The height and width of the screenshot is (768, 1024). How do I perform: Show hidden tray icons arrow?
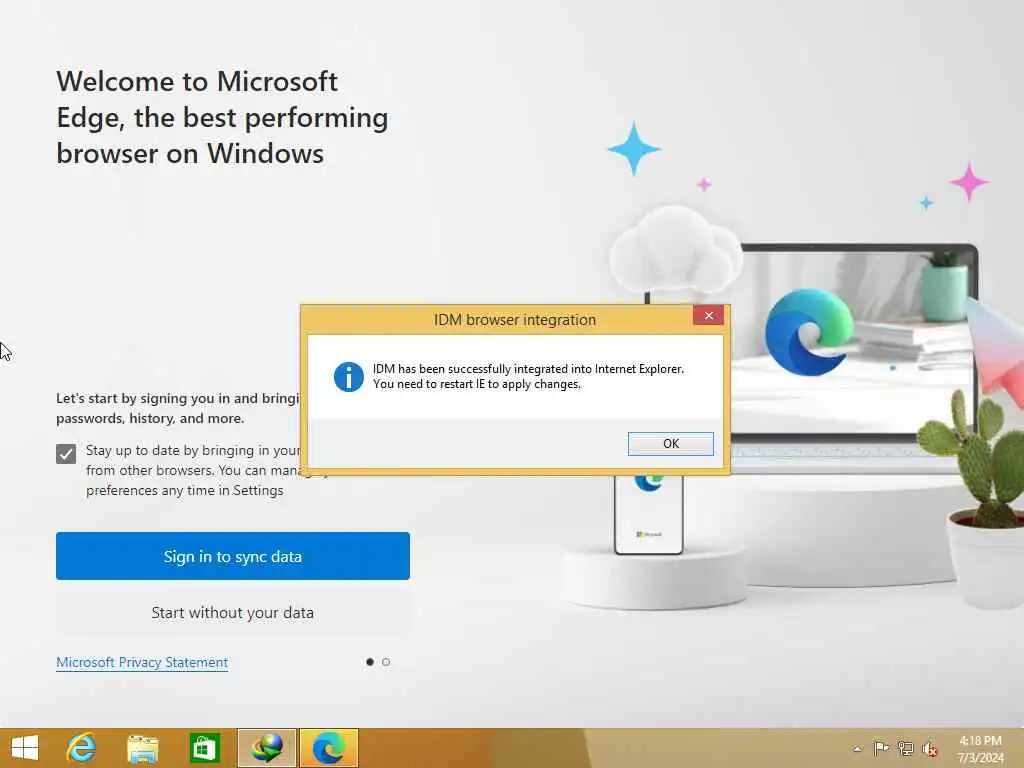click(x=857, y=749)
